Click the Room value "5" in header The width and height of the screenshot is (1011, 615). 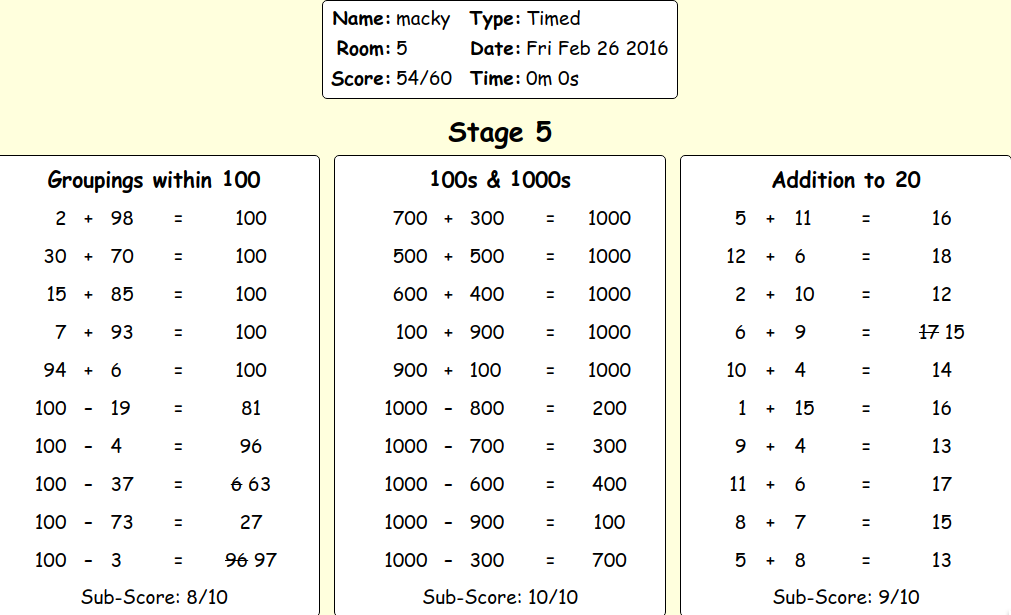click(402, 49)
